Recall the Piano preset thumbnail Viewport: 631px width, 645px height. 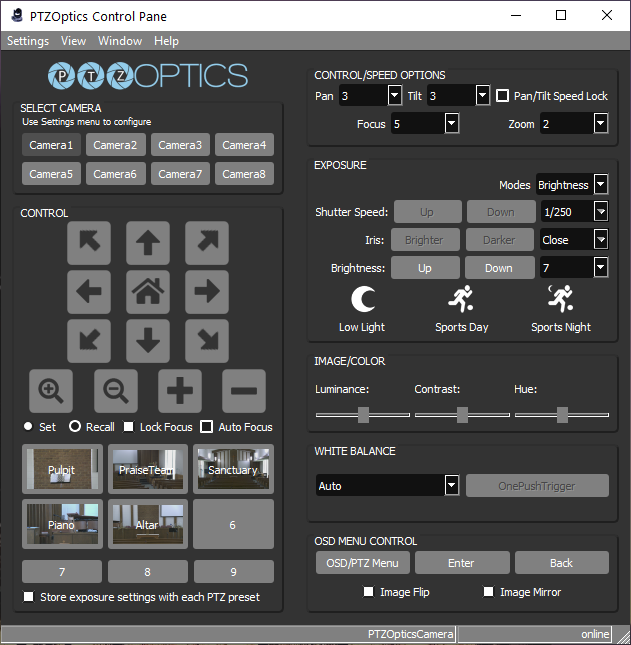pos(62,524)
